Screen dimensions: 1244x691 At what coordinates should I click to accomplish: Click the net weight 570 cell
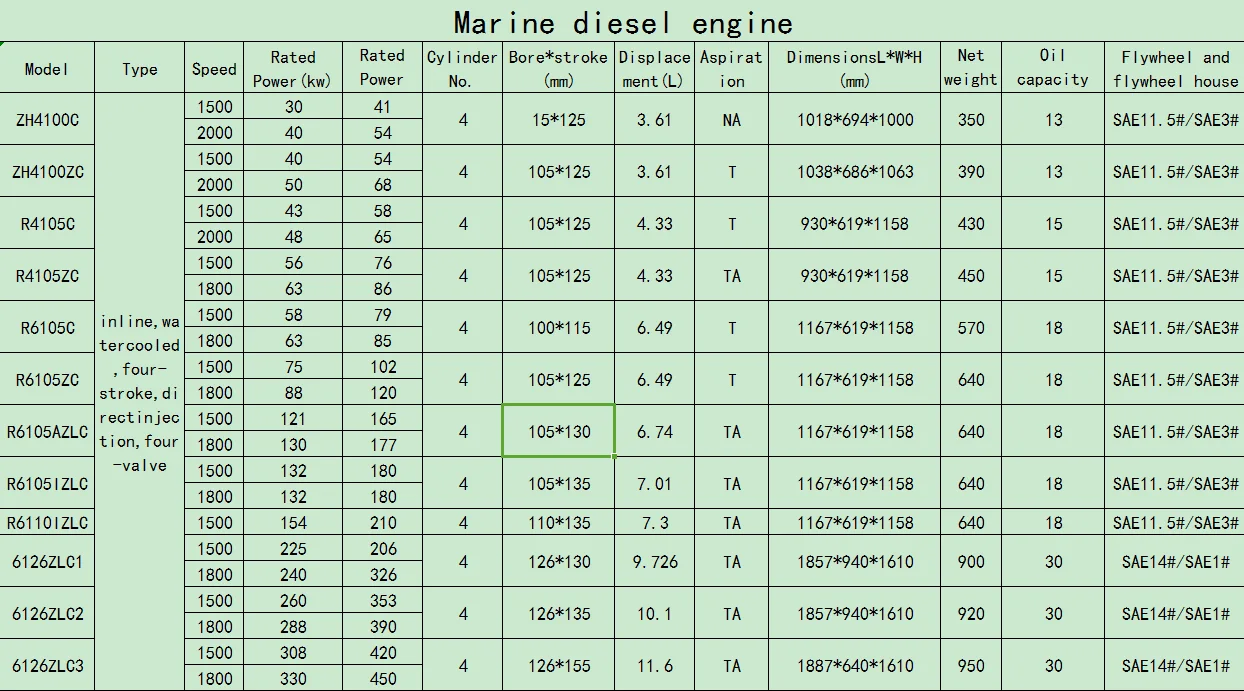tap(970, 328)
